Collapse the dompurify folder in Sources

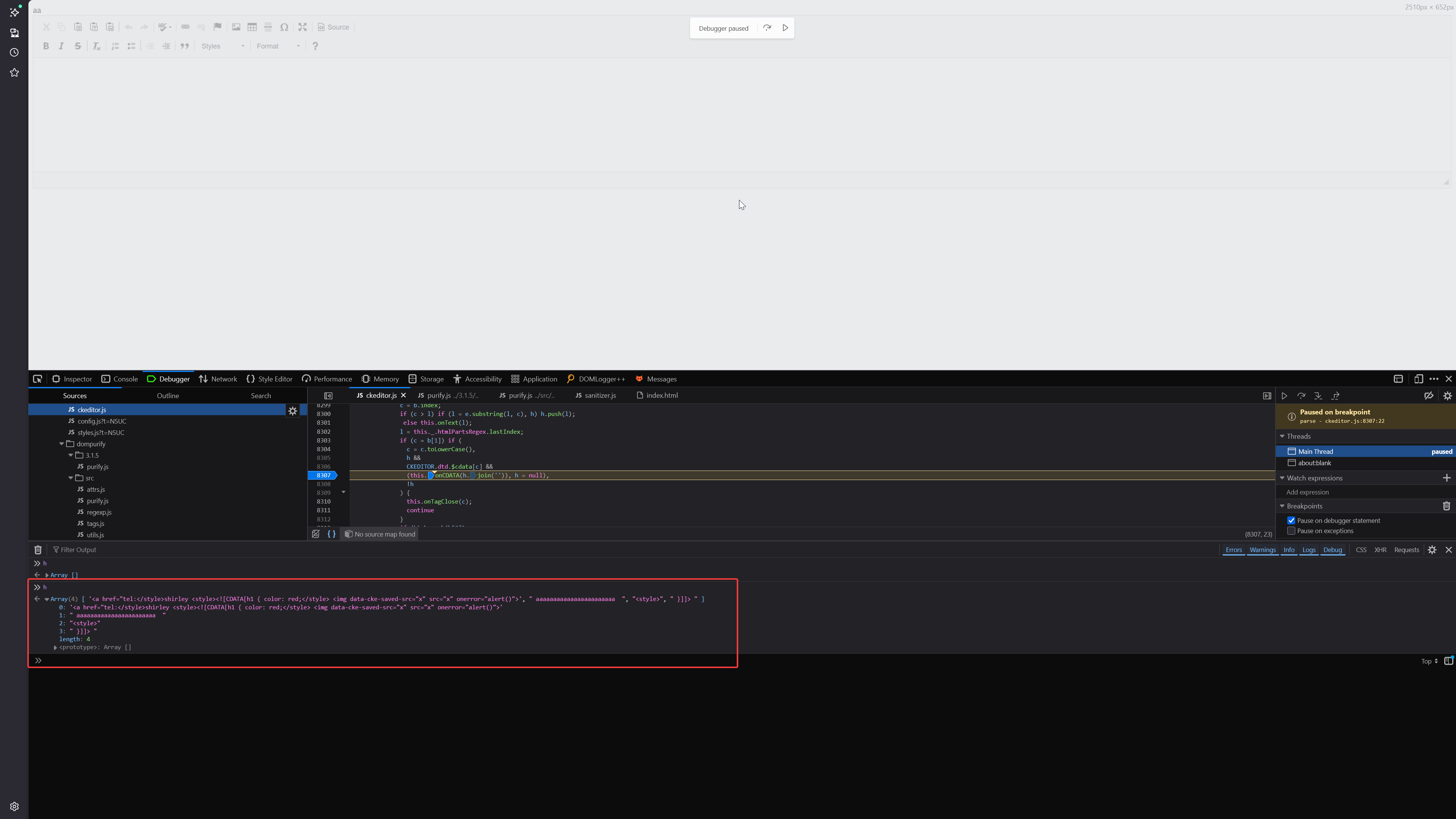point(61,444)
